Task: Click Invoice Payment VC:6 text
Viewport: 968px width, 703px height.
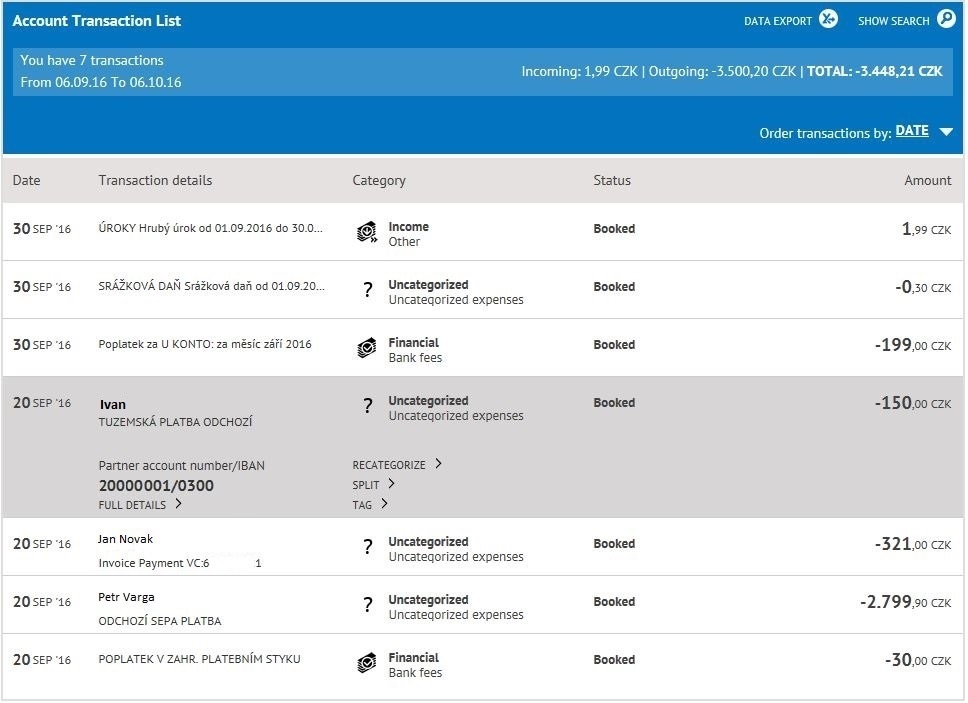Action: pos(154,563)
